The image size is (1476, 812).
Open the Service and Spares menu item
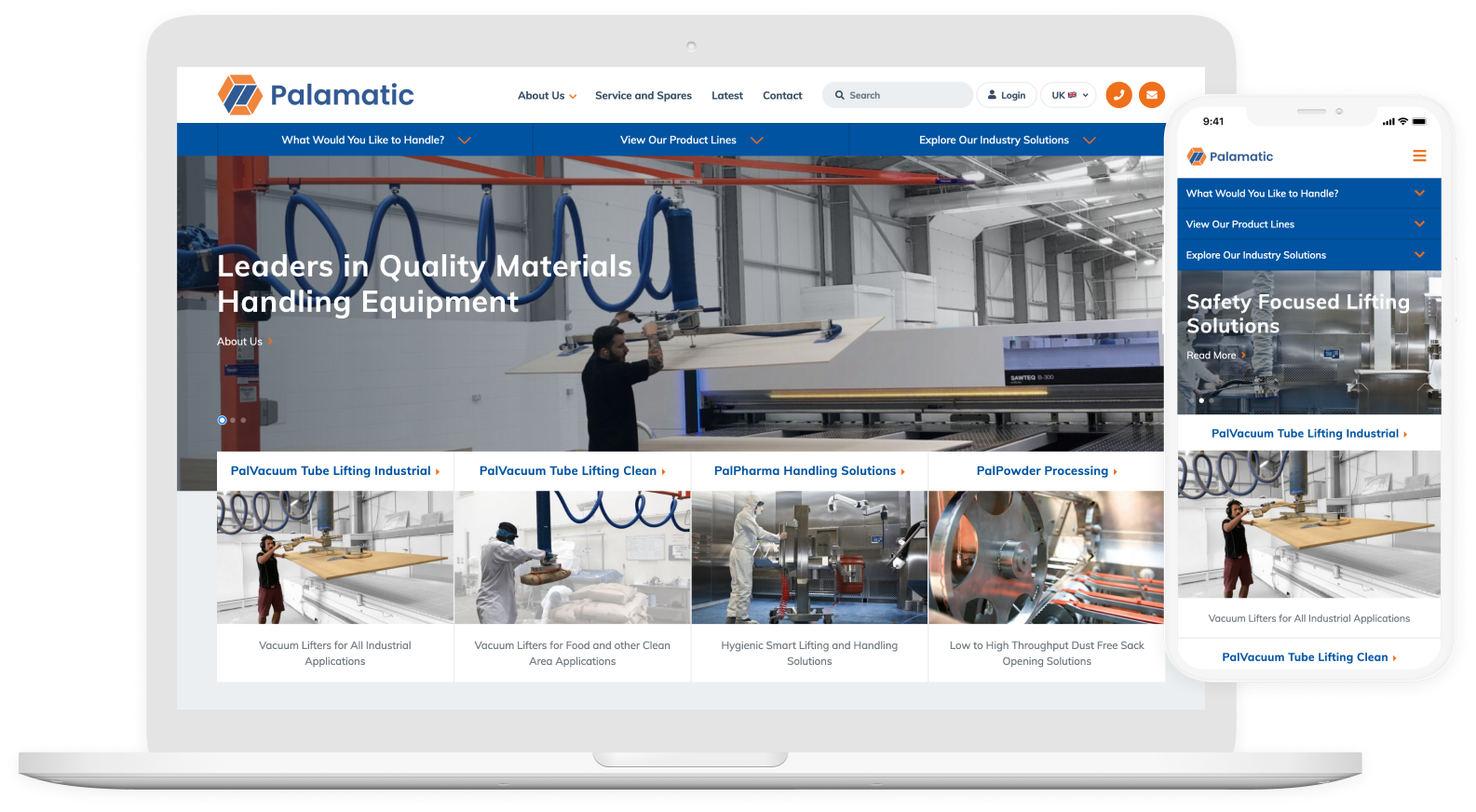pyautogui.click(x=643, y=95)
